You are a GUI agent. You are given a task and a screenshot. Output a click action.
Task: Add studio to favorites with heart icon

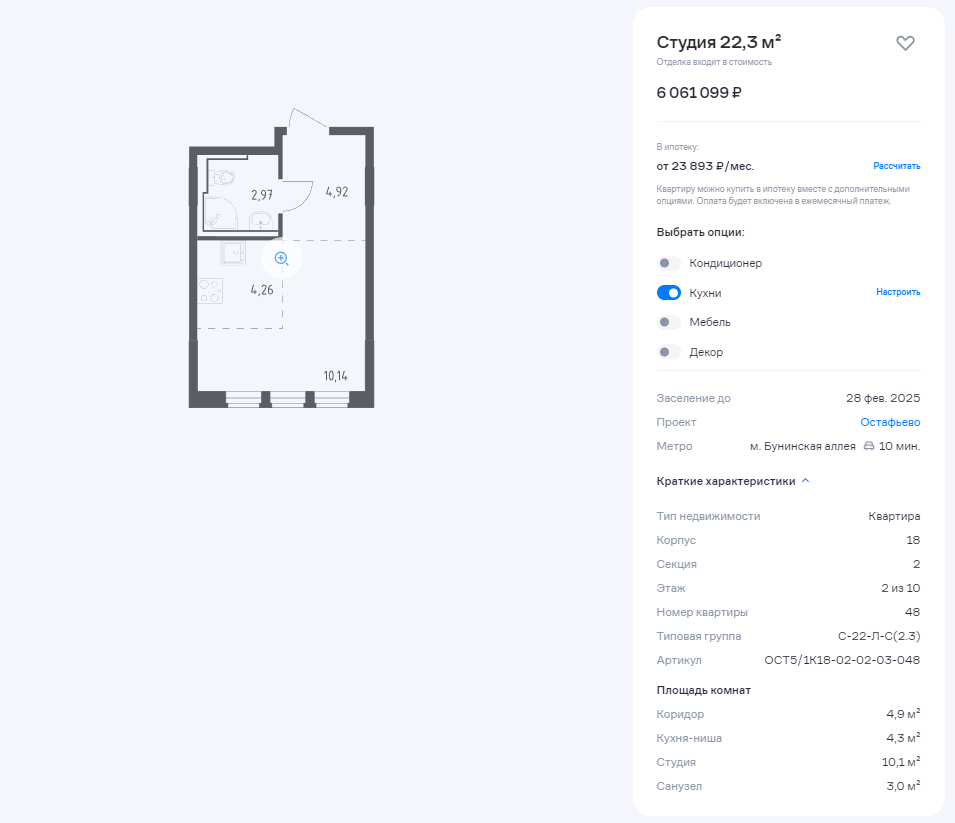coord(905,43)
